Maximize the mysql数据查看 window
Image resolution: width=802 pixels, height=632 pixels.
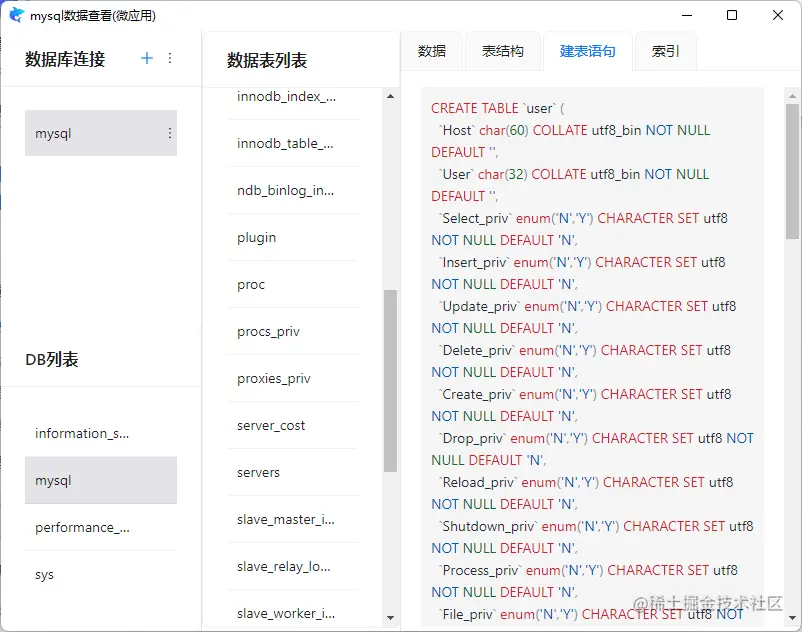click(732, 15)
